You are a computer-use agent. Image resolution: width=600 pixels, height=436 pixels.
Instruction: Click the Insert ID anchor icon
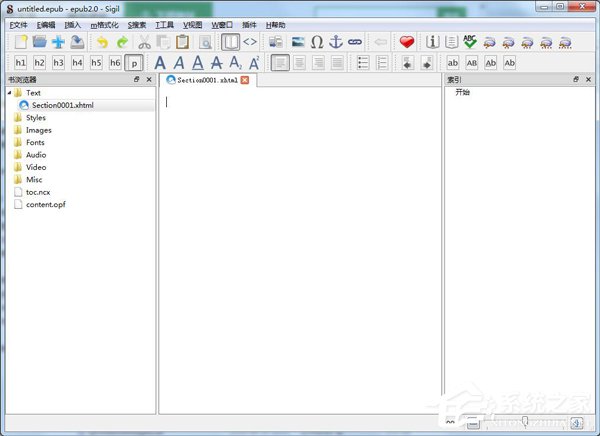pyautogui.click(x=336, y=42)
